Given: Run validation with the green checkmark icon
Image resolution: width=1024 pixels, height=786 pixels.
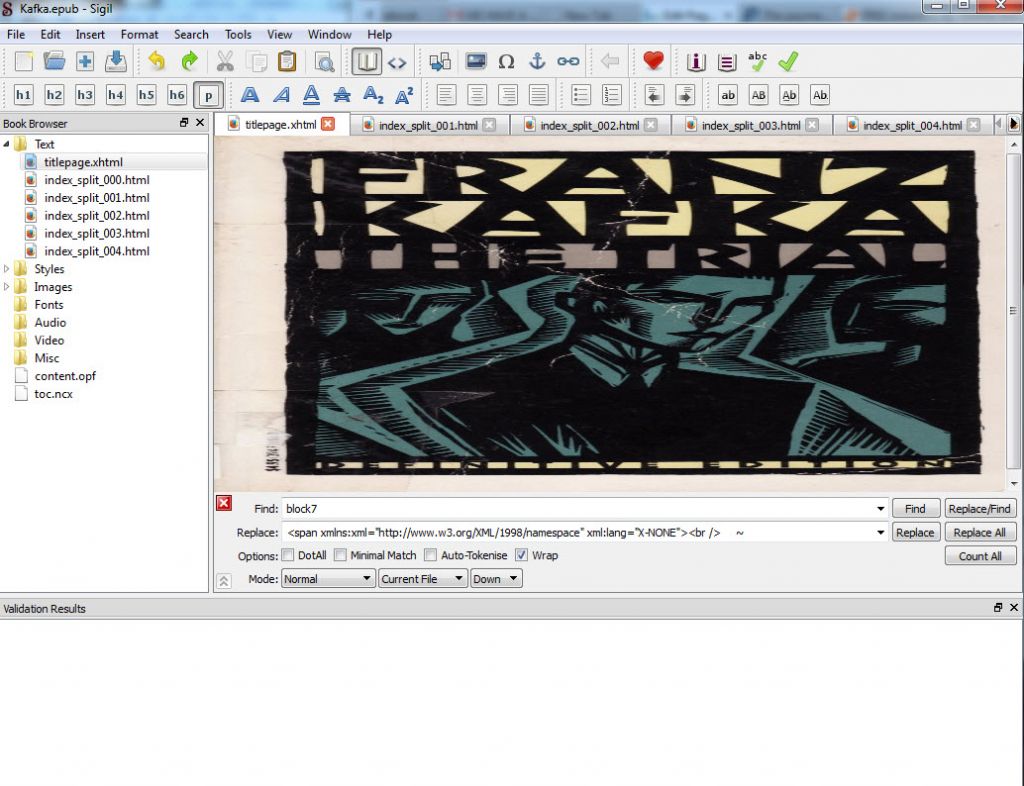Looking at the screenshot, I should coord(788,62).
